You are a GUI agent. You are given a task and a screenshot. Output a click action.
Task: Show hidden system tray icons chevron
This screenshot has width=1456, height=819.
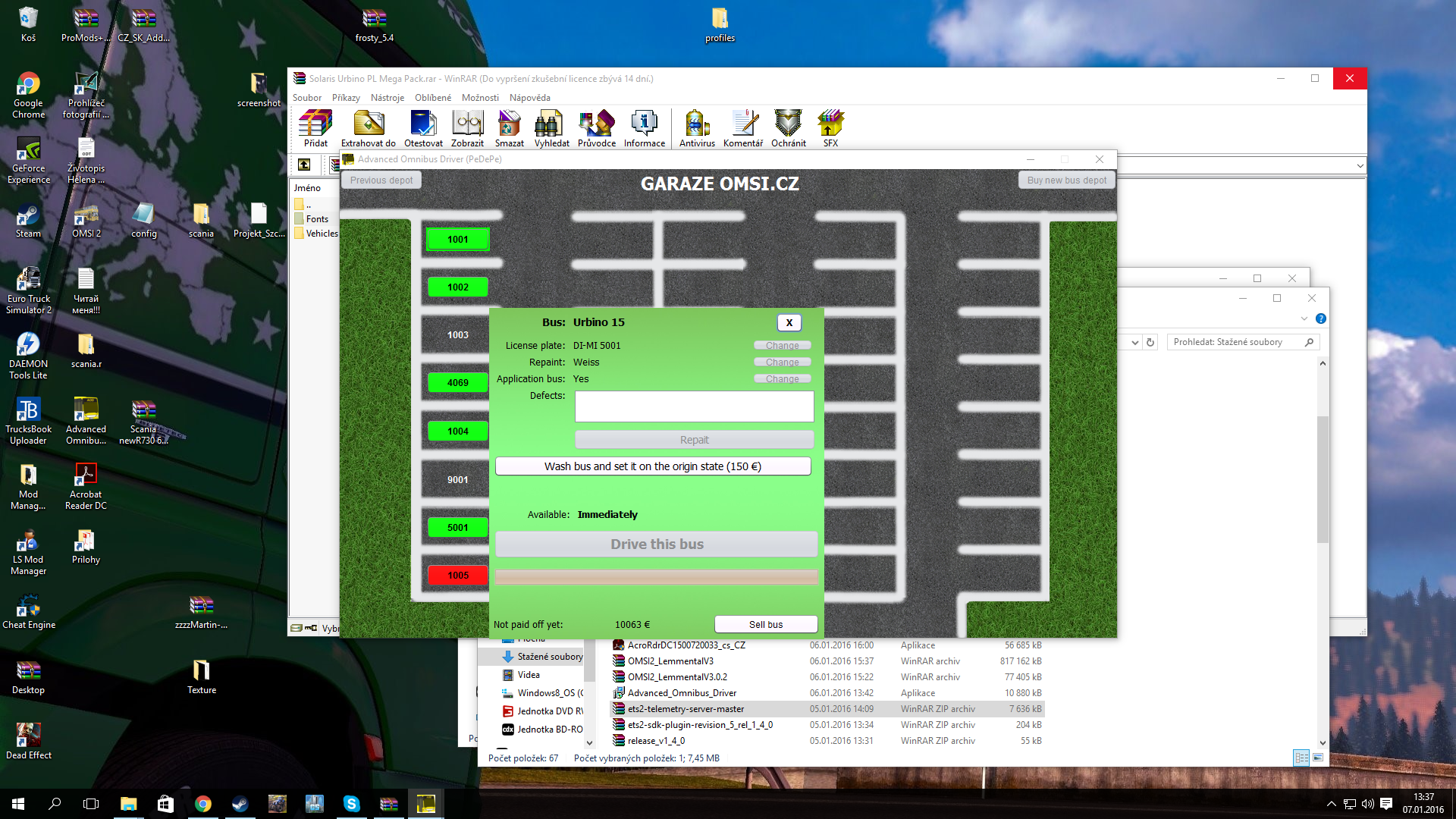point(1331,804)
